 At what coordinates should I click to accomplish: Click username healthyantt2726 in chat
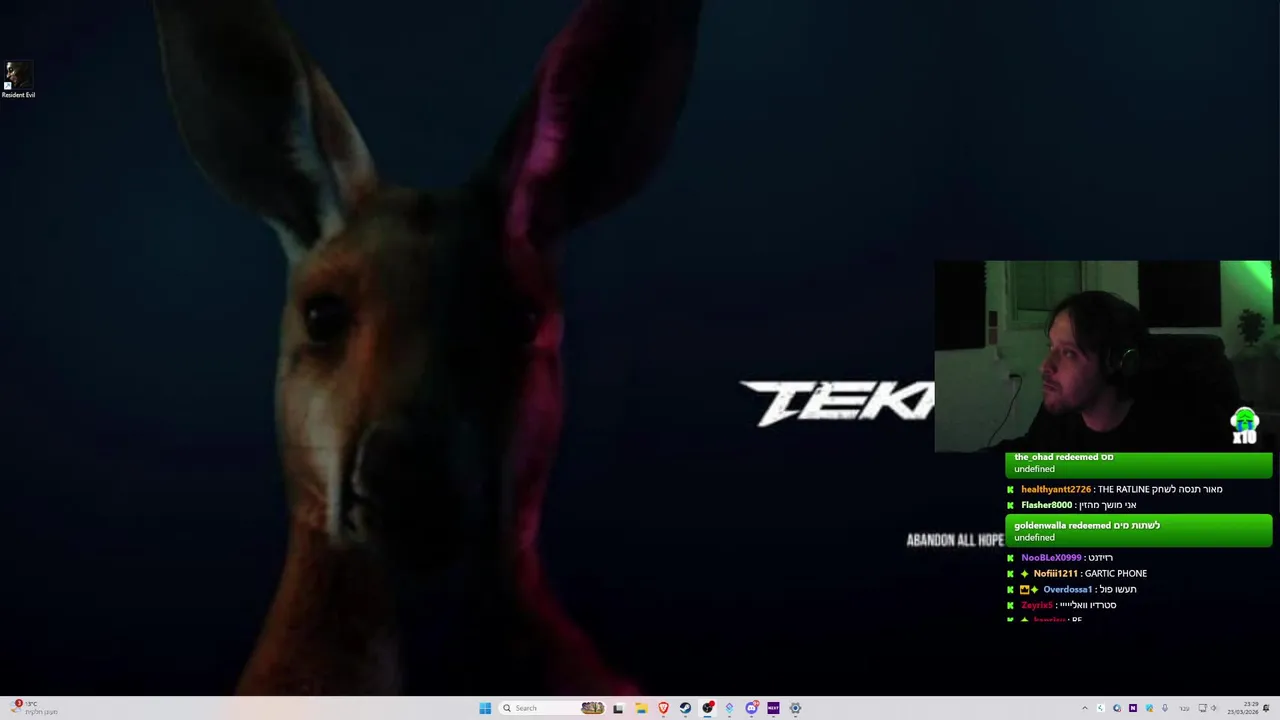1056,489
